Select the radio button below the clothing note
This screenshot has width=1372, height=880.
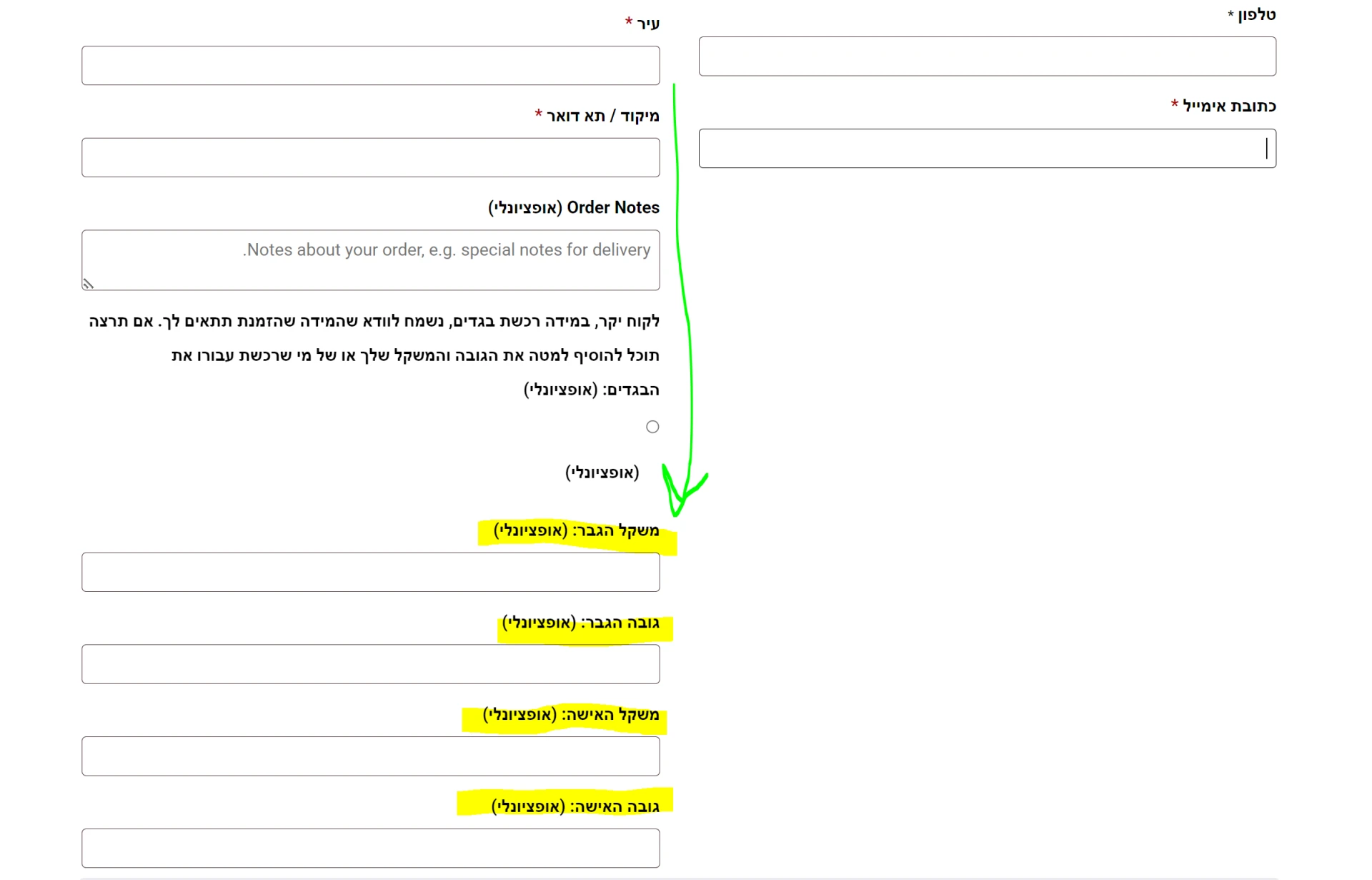point(652,427)
